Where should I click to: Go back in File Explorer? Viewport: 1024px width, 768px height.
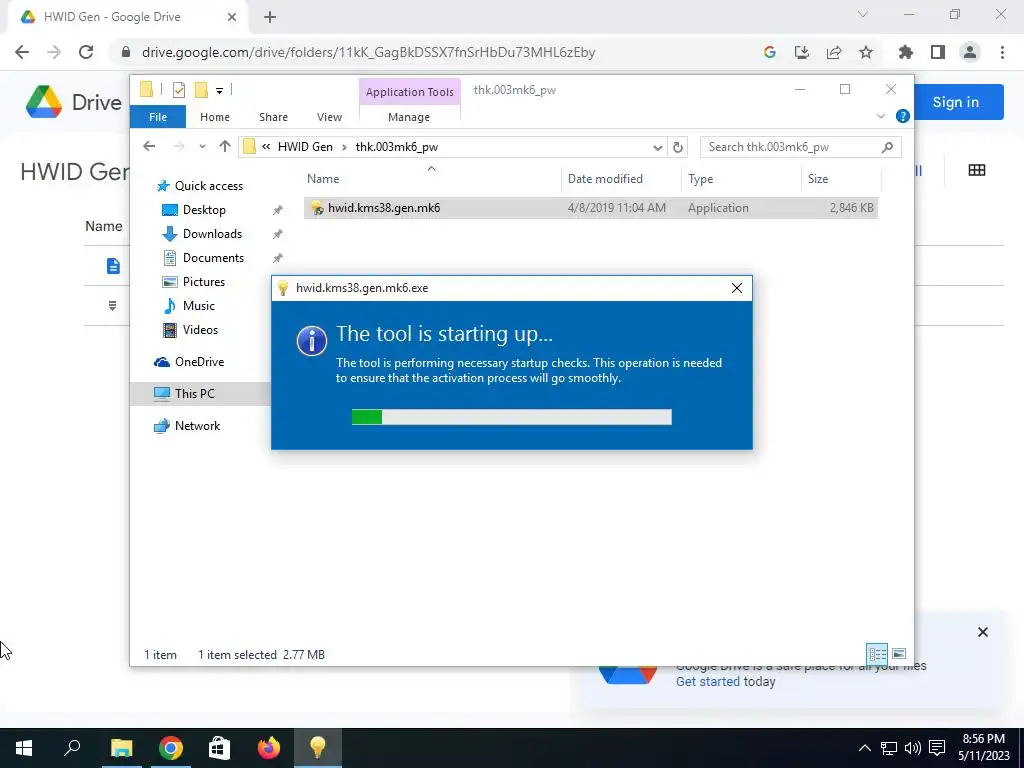click(x=149, y=147)
